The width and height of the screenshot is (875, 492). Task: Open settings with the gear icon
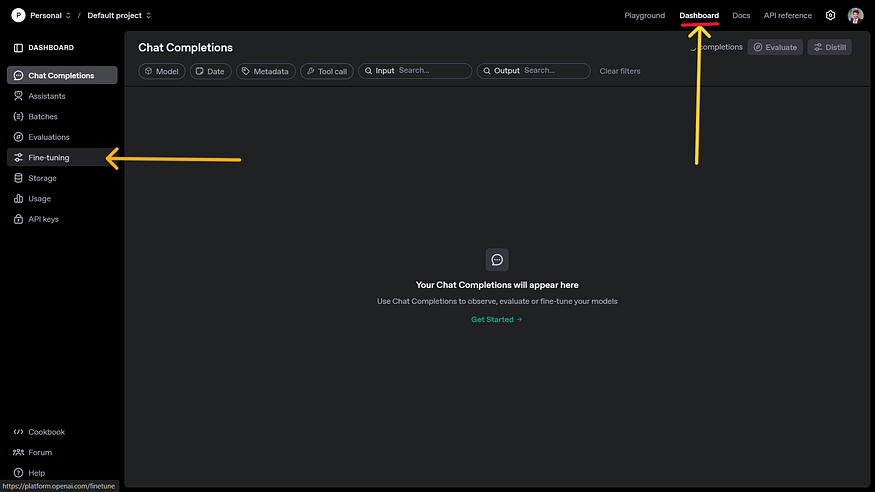830,16
